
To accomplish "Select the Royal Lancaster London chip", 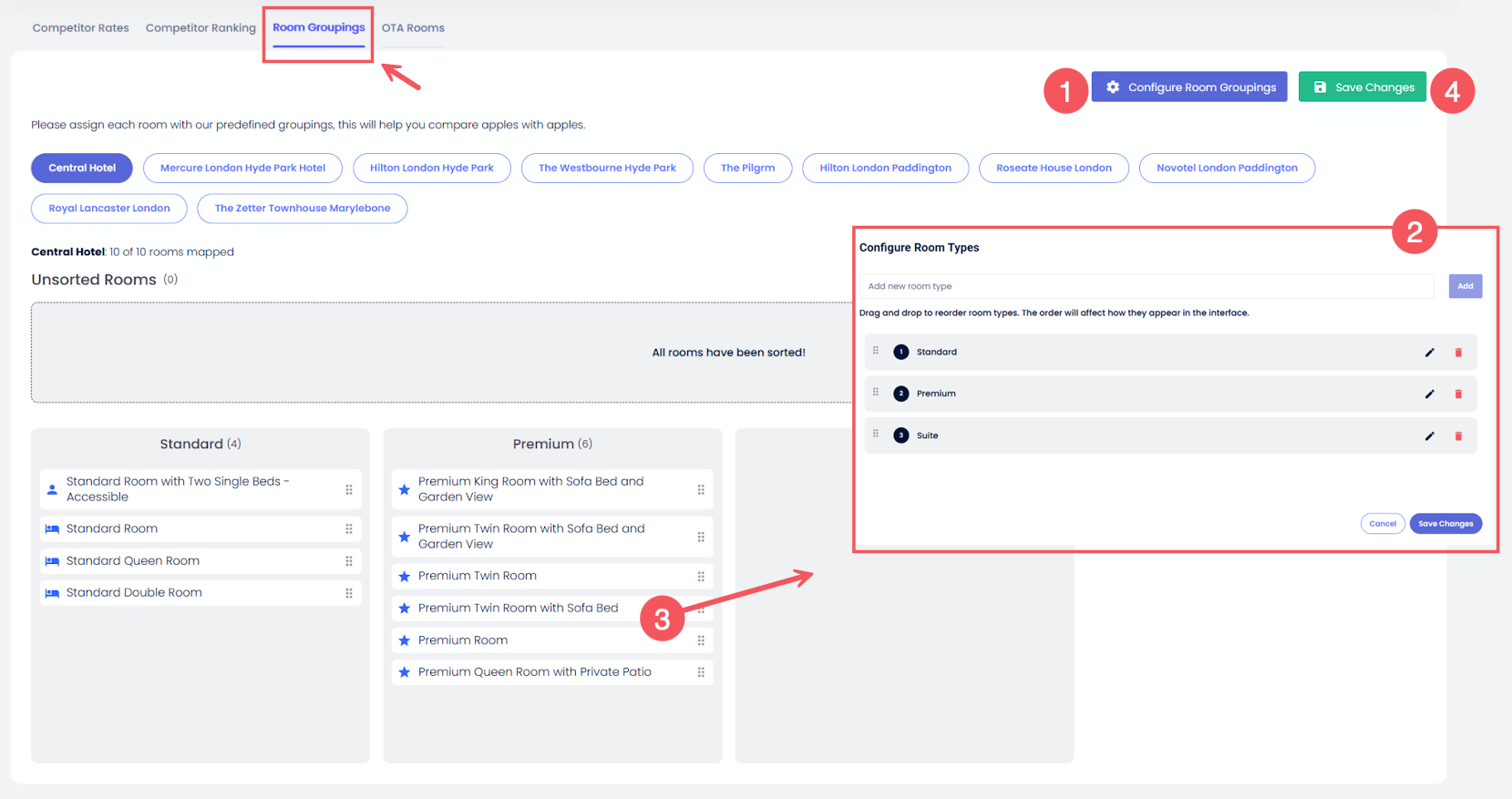I will coord(108,209).
